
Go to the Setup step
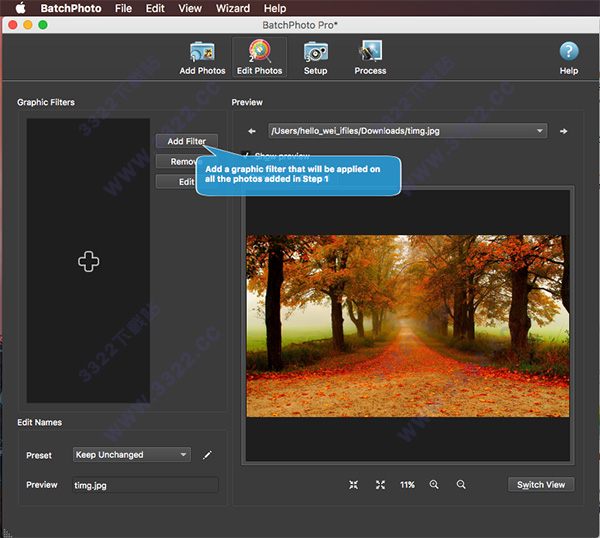315,58
